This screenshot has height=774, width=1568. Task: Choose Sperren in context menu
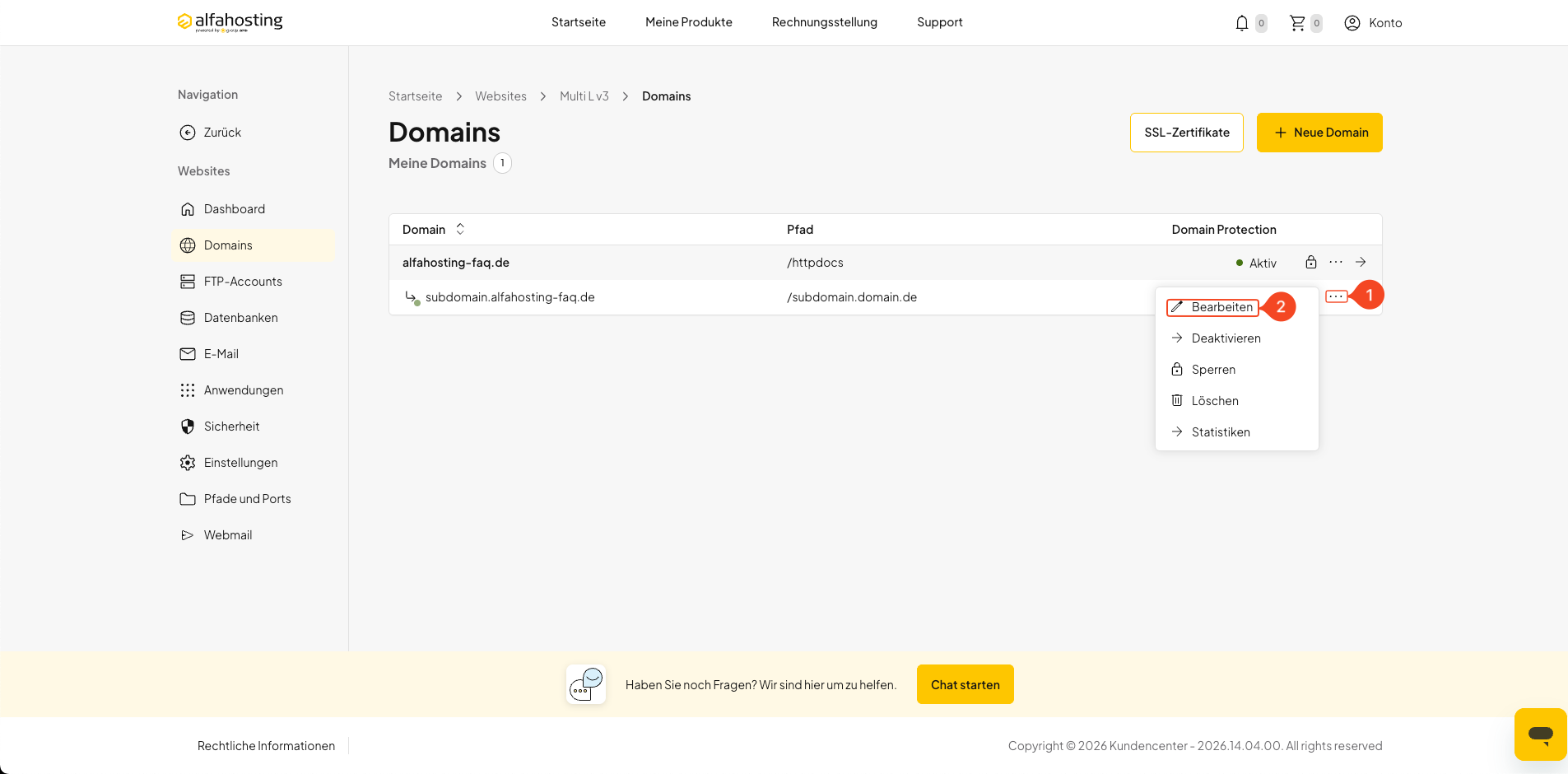[x=1237, y=370]
